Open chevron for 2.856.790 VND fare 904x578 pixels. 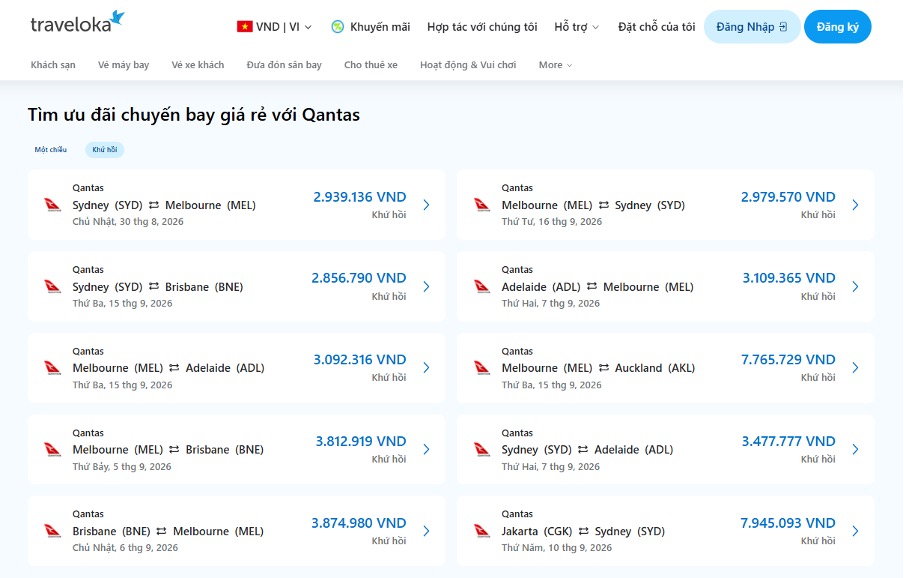pos(426,286)
